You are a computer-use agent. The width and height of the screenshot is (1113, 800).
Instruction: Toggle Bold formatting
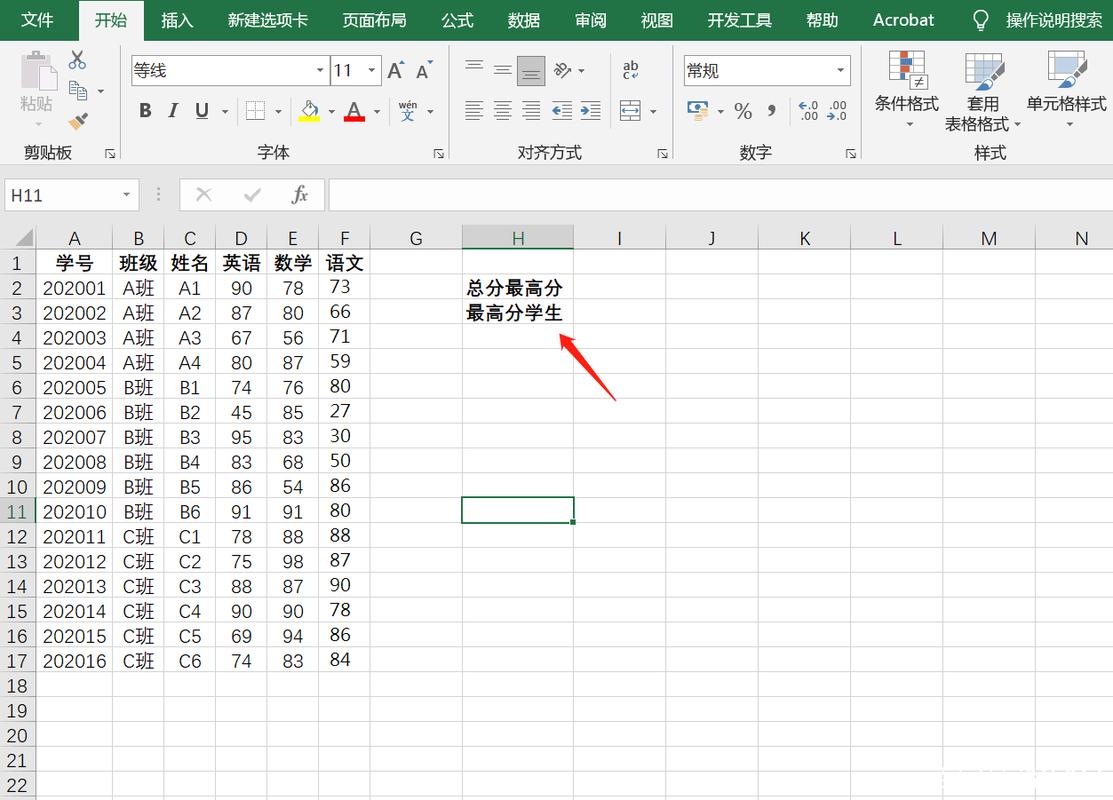point(146,111)
